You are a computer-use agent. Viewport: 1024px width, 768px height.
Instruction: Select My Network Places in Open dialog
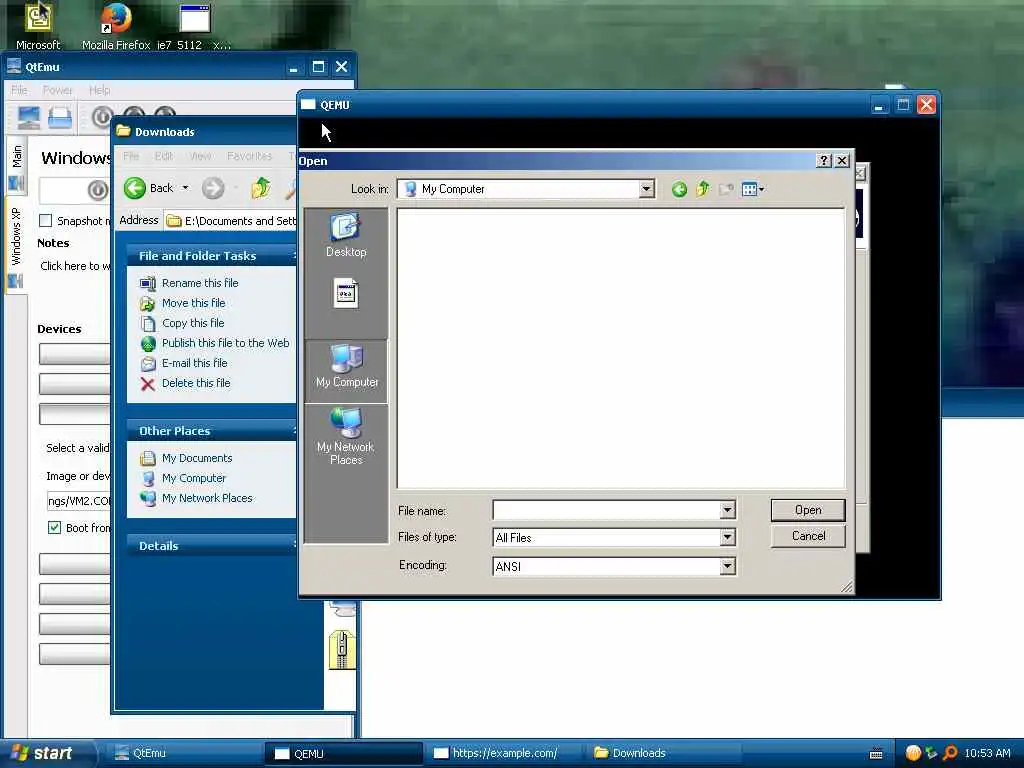pos(345,436)
